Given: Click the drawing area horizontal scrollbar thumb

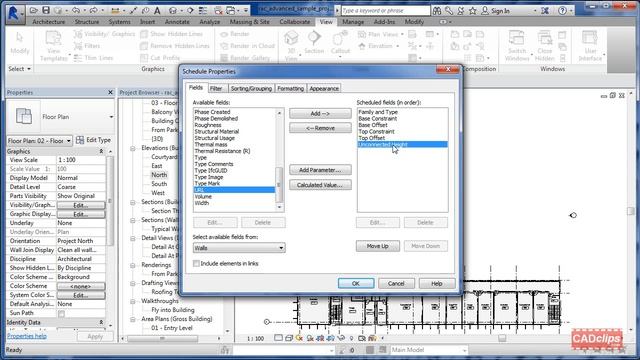Looking at the screenshot, I should (502, 338).
